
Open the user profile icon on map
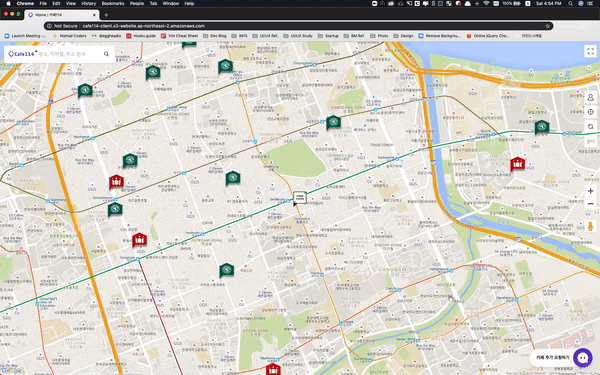590,98
